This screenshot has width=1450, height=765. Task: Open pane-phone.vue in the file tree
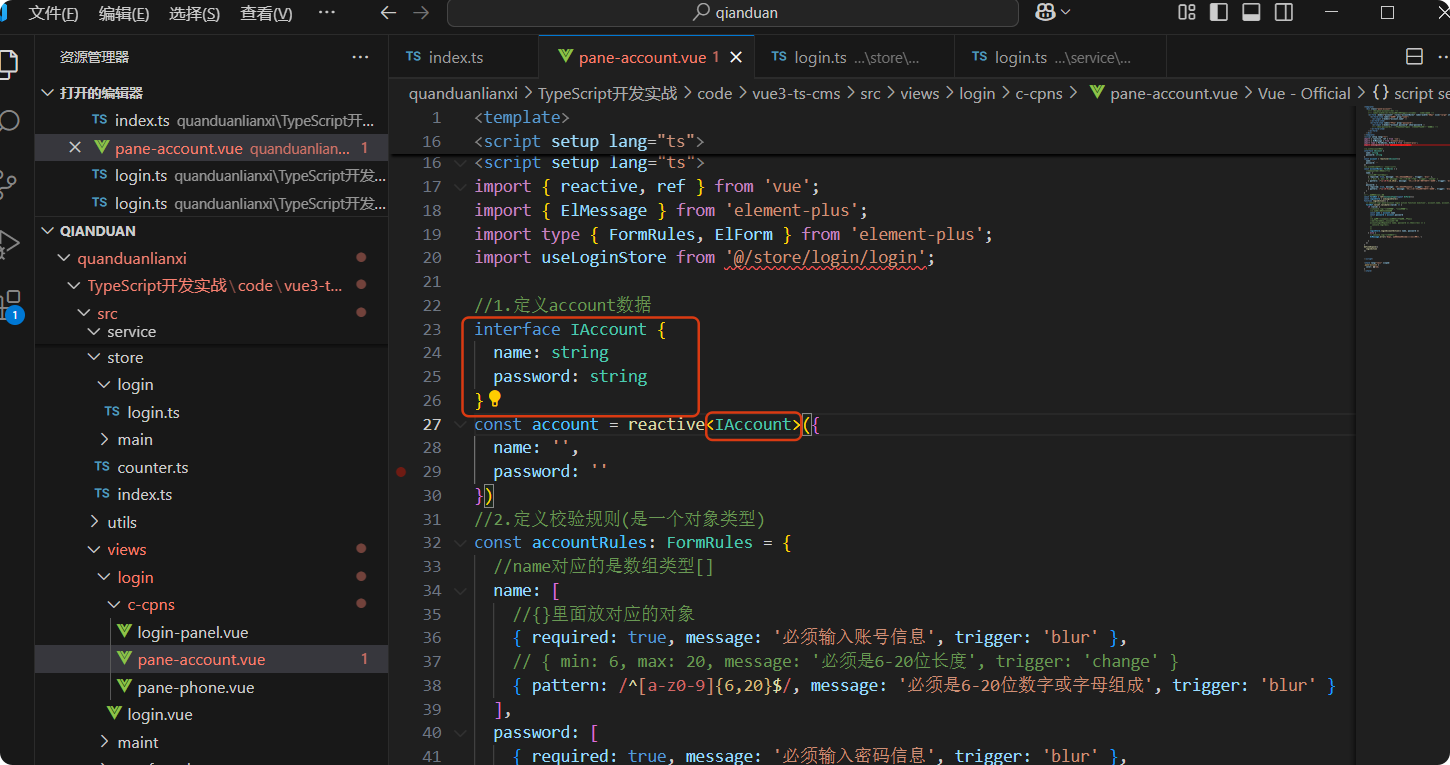[x=195, y=687]
